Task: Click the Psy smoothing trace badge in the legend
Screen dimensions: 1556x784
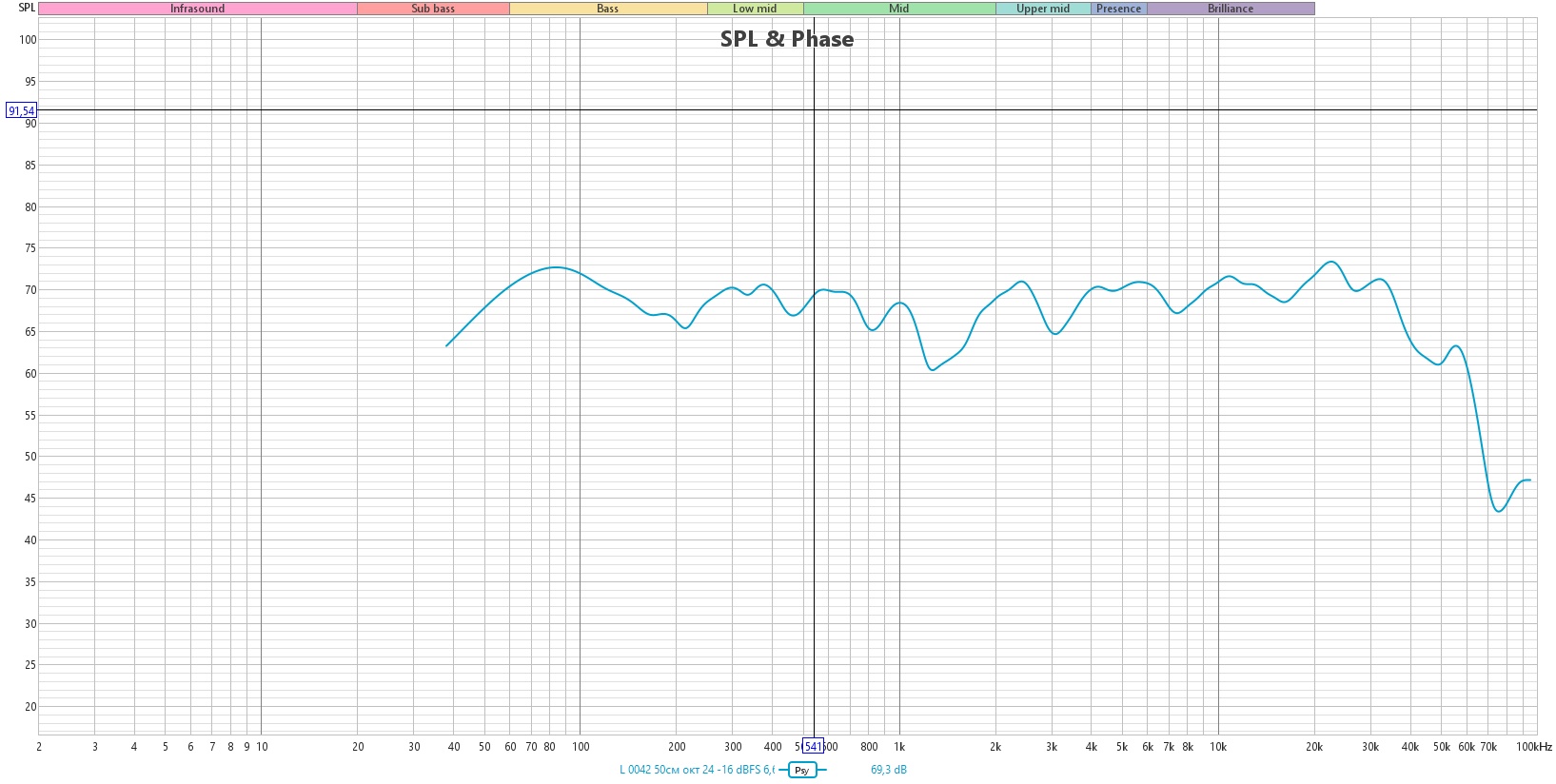Action: click(x=802, y=770)
